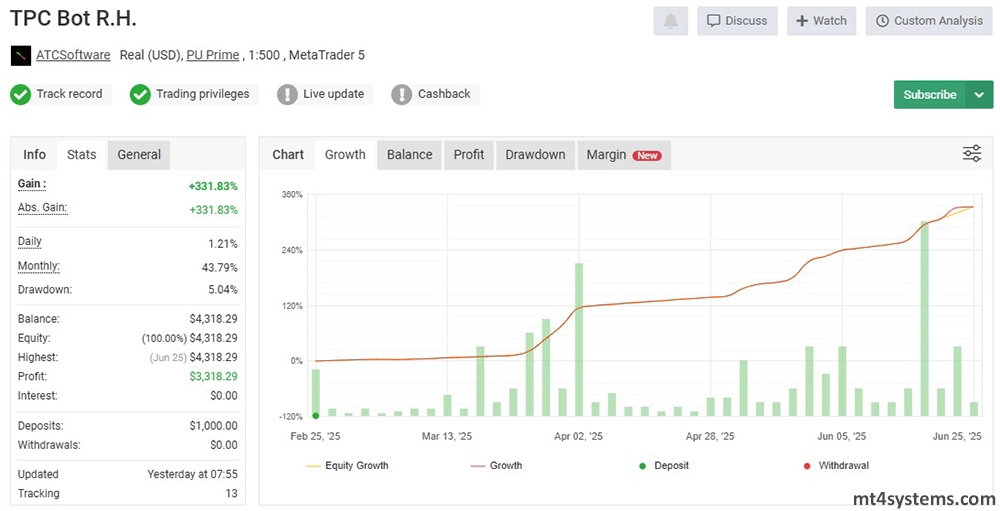Image resolution: width=1000 pixels, height=511 pixels.
Task: Click the Track record green checkmark icon
Action: [20, 94]
